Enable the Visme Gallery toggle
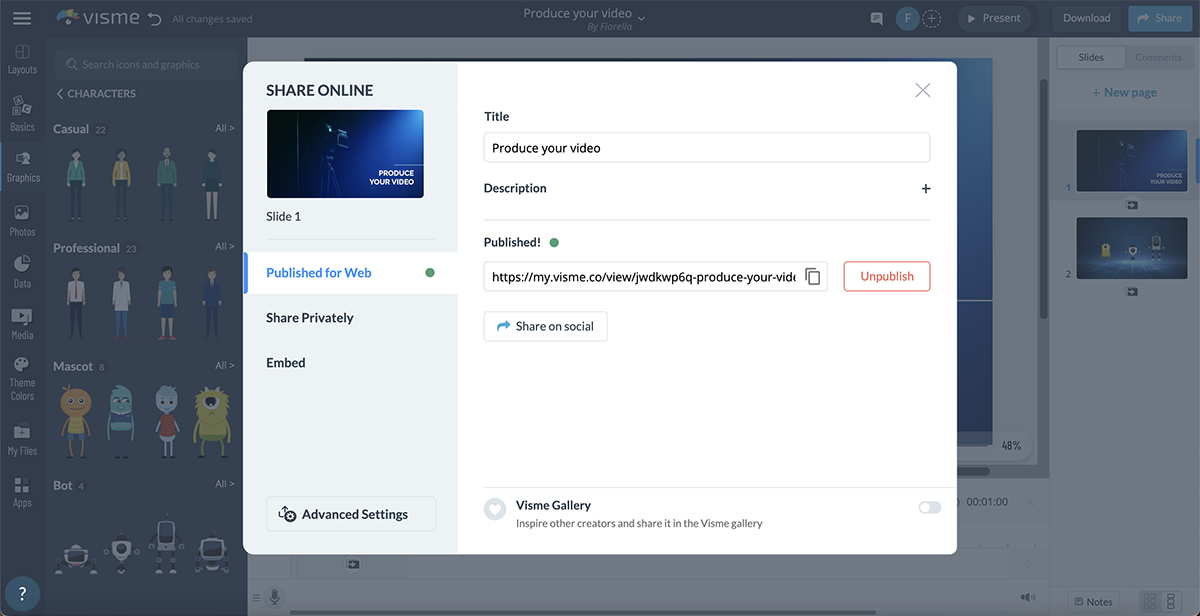Image resolution: width=1200 pixels, height=616 pixels. coord(929,508)
